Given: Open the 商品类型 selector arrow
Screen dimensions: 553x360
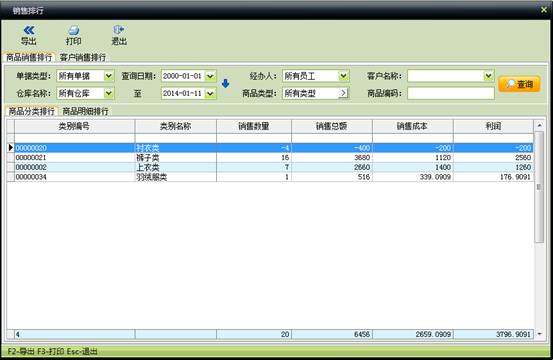Looking at the screenshot, I should pos(343,93).
